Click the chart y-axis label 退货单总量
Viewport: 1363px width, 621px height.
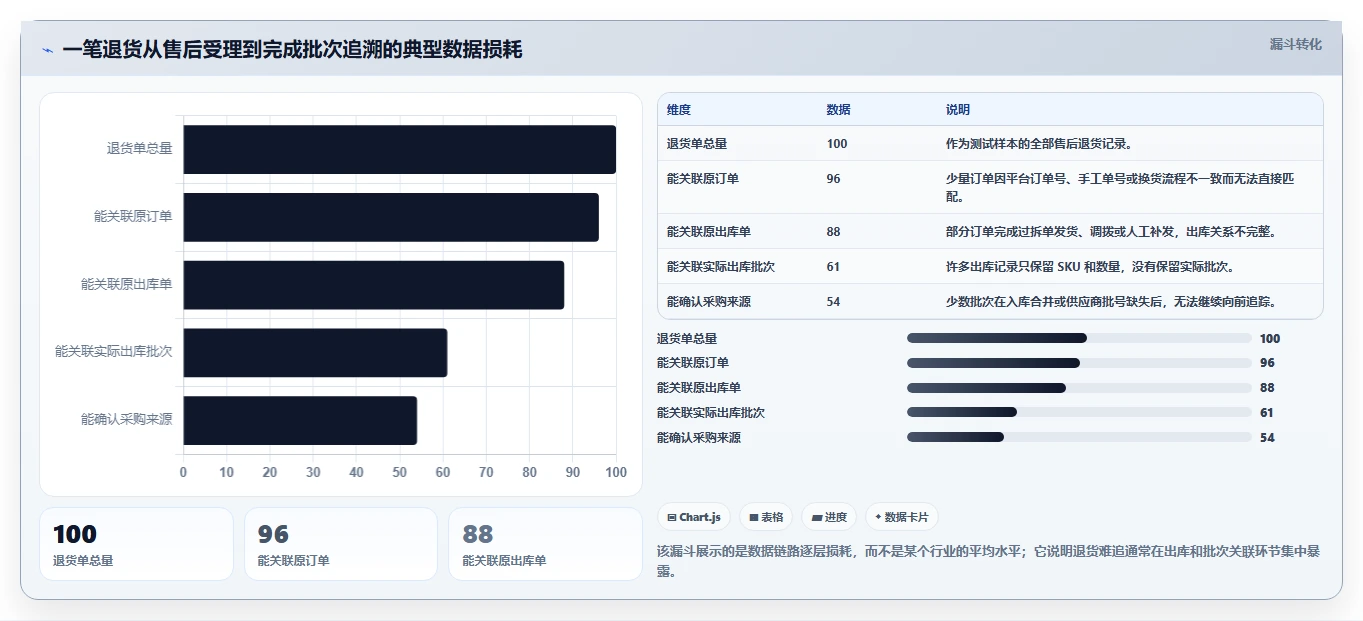point(140,149)
